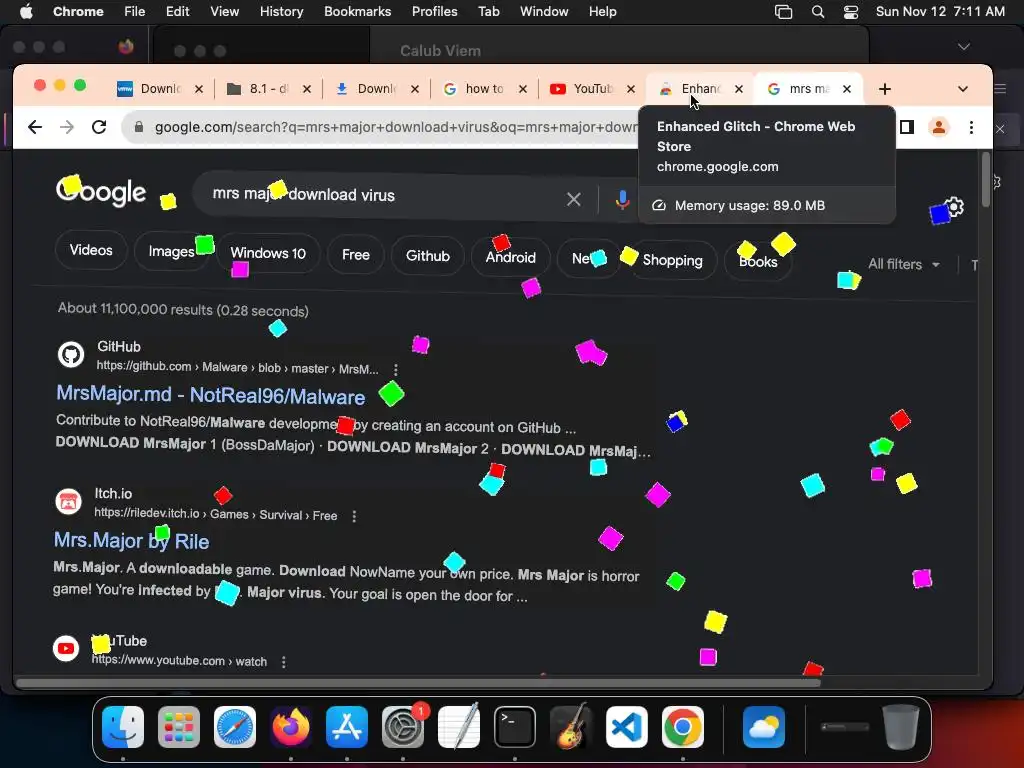
Task: Start voice search with the microphone
Action: tap(622, 200)
